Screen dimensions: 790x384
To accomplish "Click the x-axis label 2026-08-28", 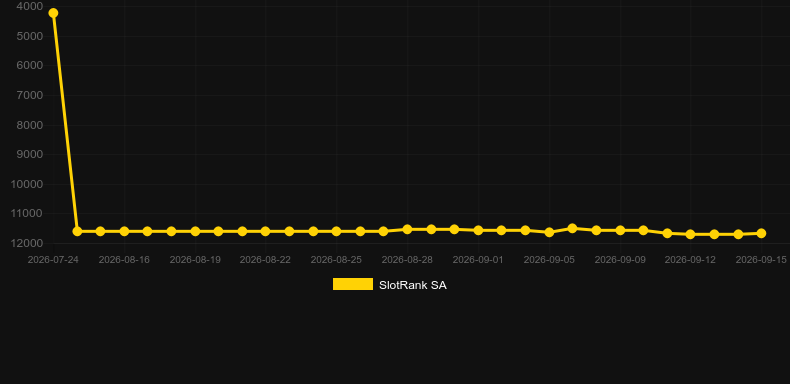I will [x=407, y=260].
